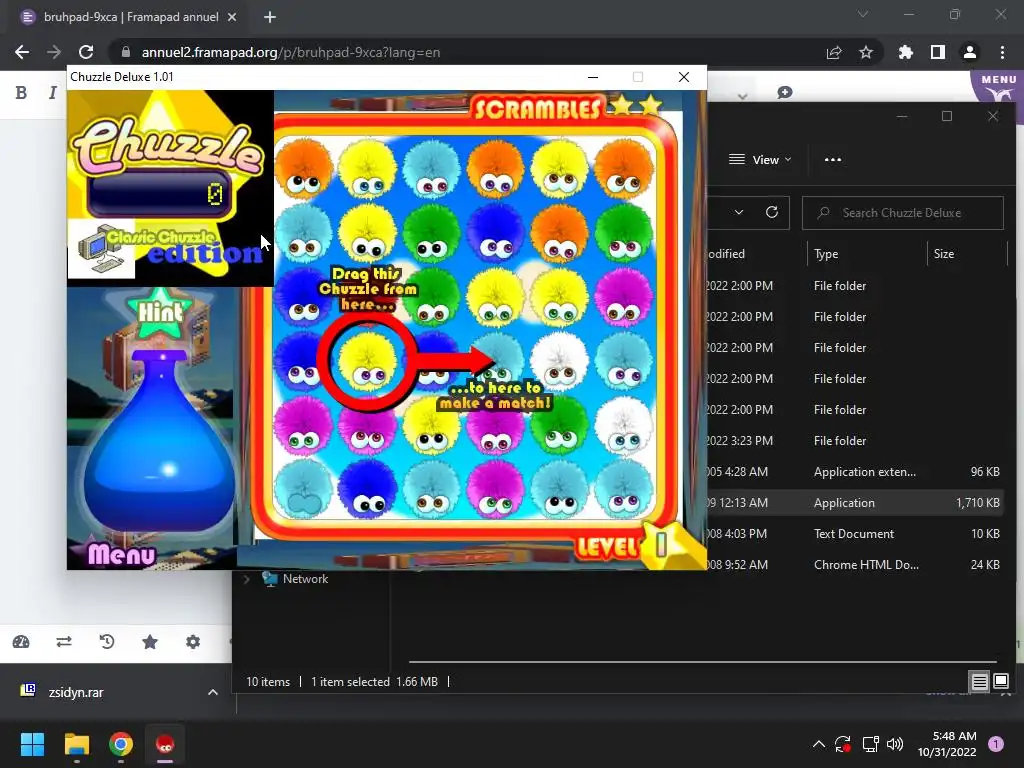Open the notification center badge
The image size is (1024, 768).
point(996,744)
